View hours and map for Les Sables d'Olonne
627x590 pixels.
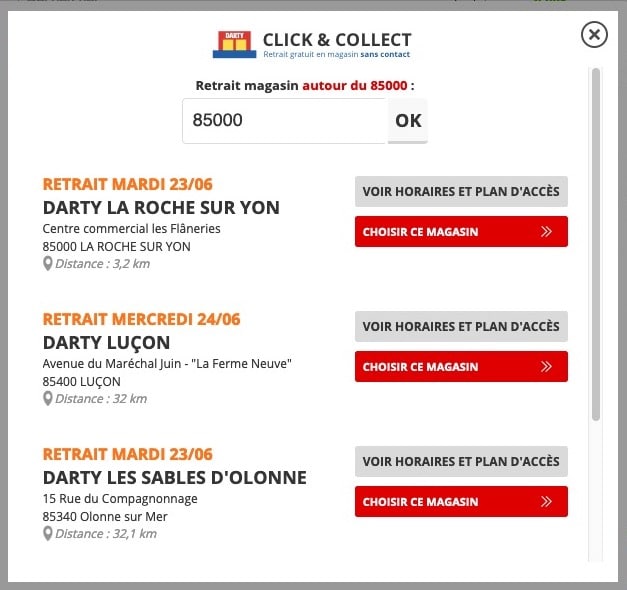461,461
